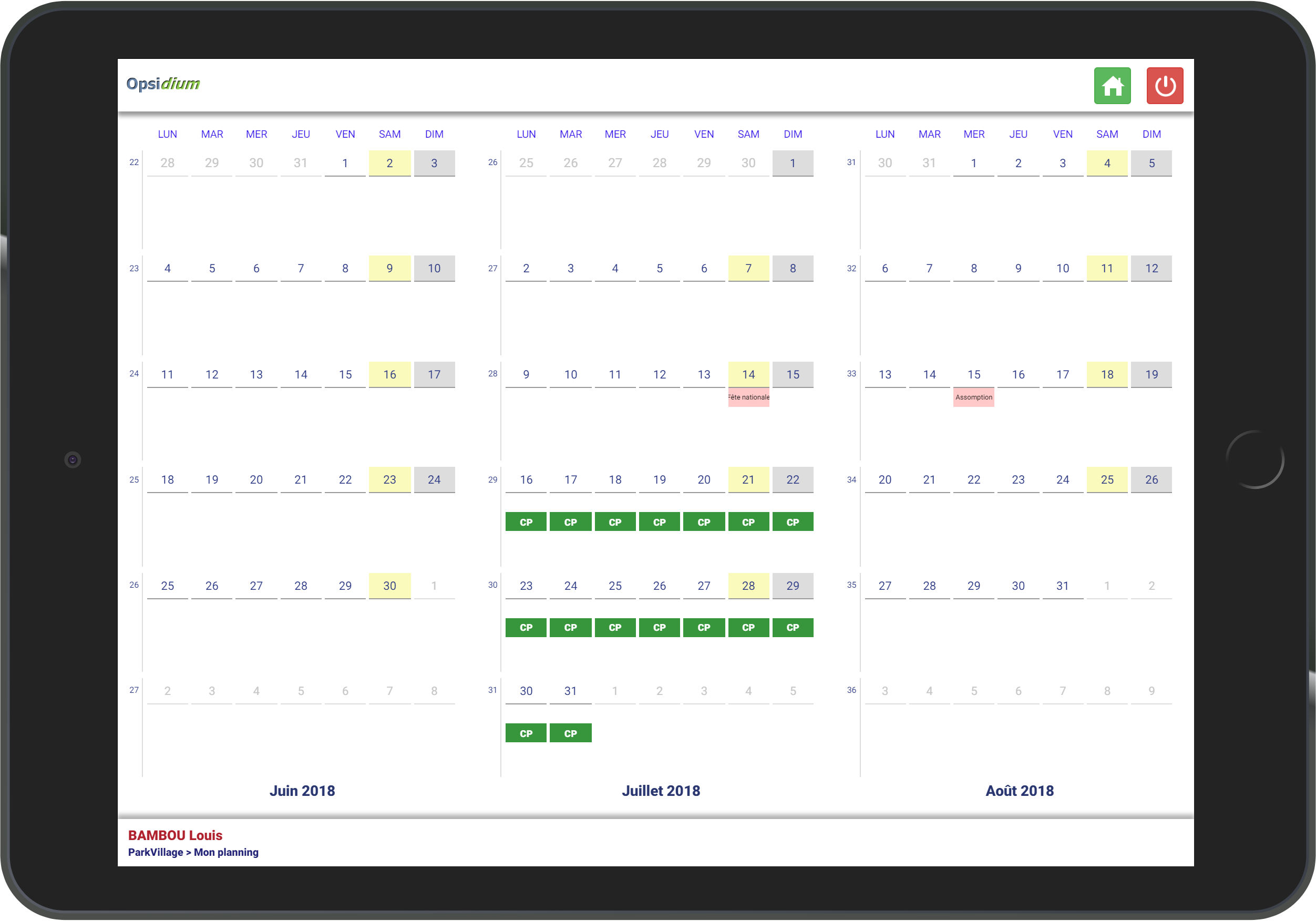Image resolution: width=1316 pixels, height=921 pixels.
Task: Select July 14 in Juillet 2018
Action: 748,374
